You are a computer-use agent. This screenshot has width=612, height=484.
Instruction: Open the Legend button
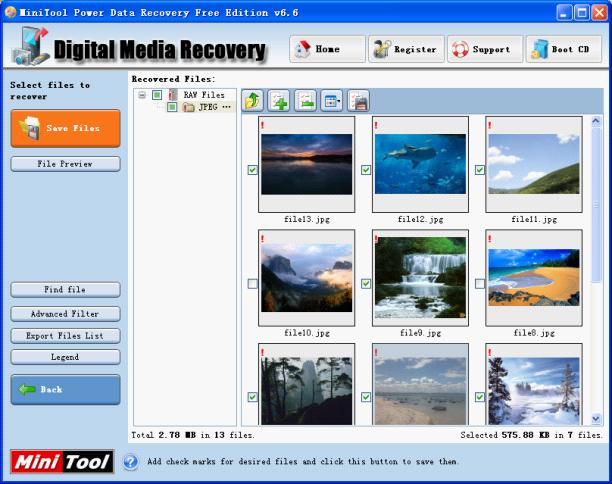(65, 357)
